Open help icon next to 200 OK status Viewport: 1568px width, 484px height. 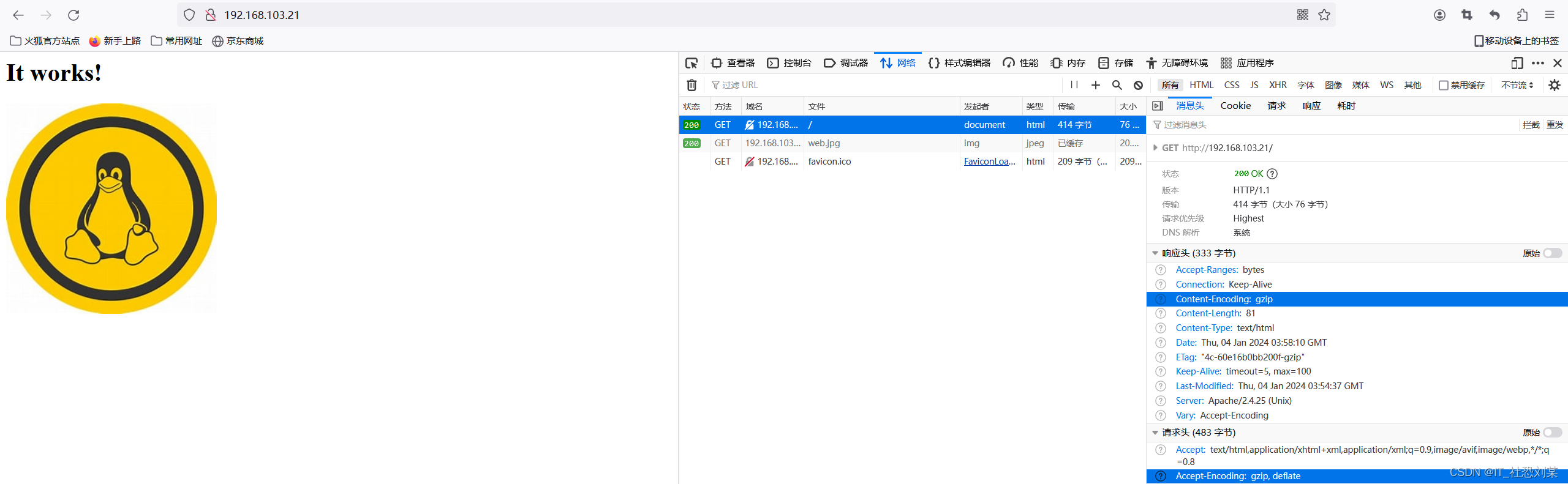(x=1272, y=174)
